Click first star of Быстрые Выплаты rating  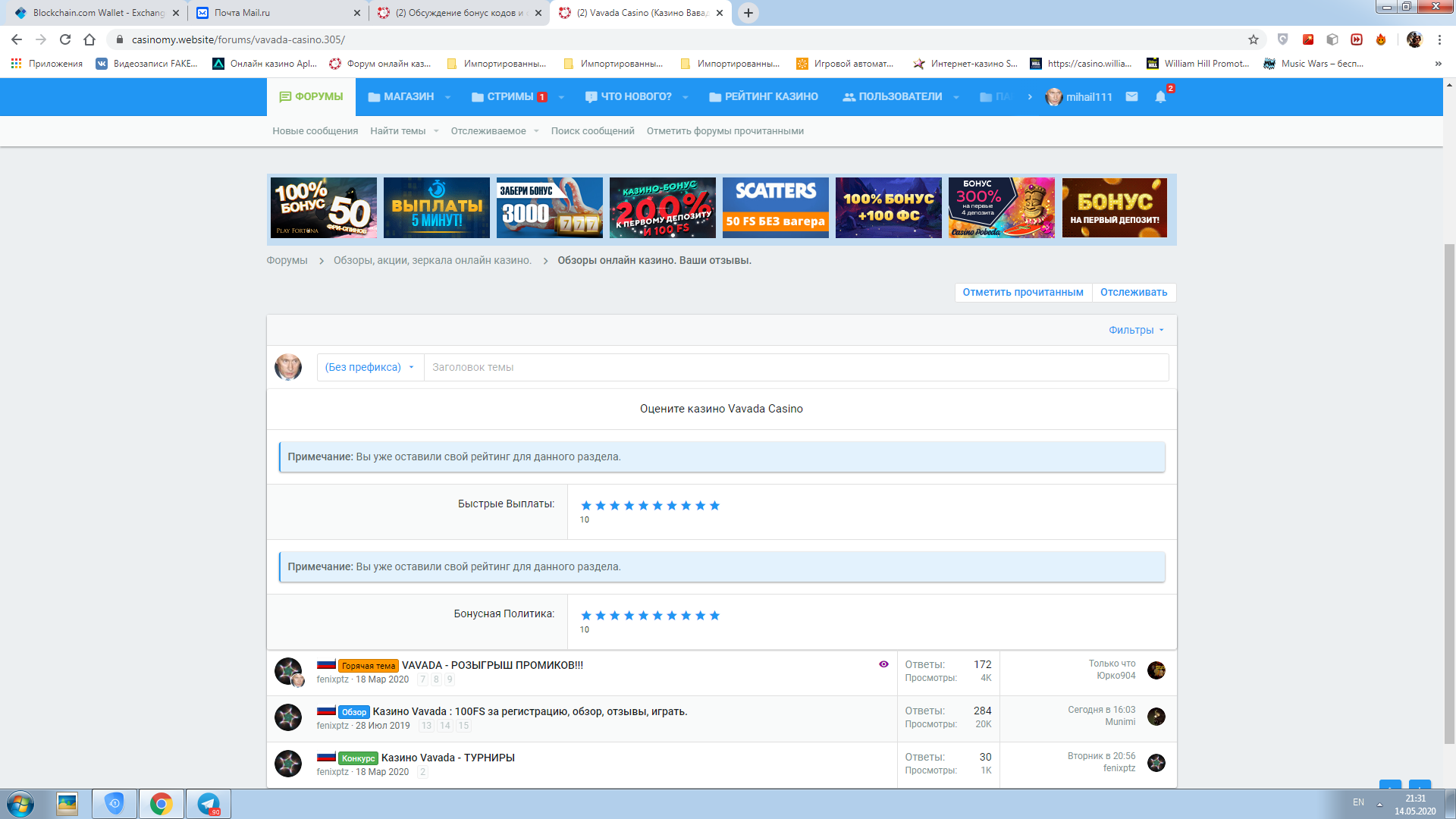coord(586,506)
